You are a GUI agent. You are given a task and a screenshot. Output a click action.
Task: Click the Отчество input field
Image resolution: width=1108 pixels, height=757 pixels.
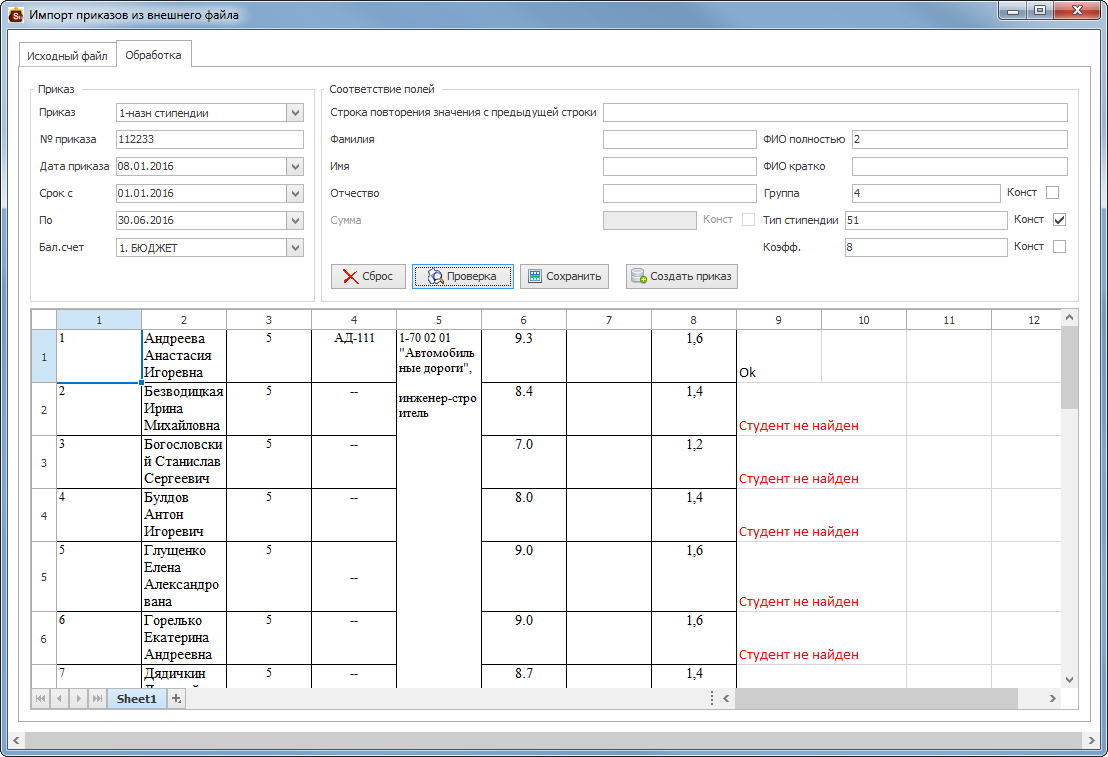click(x=680, y=193)
